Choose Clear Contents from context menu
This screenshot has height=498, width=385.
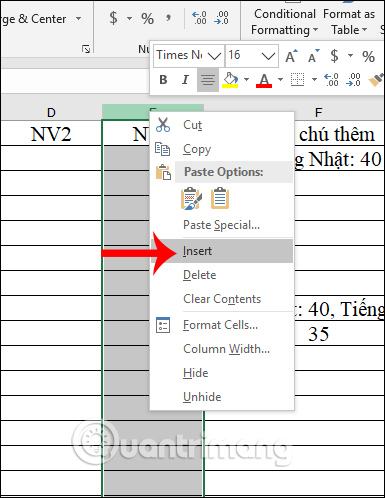click(221, 299)
